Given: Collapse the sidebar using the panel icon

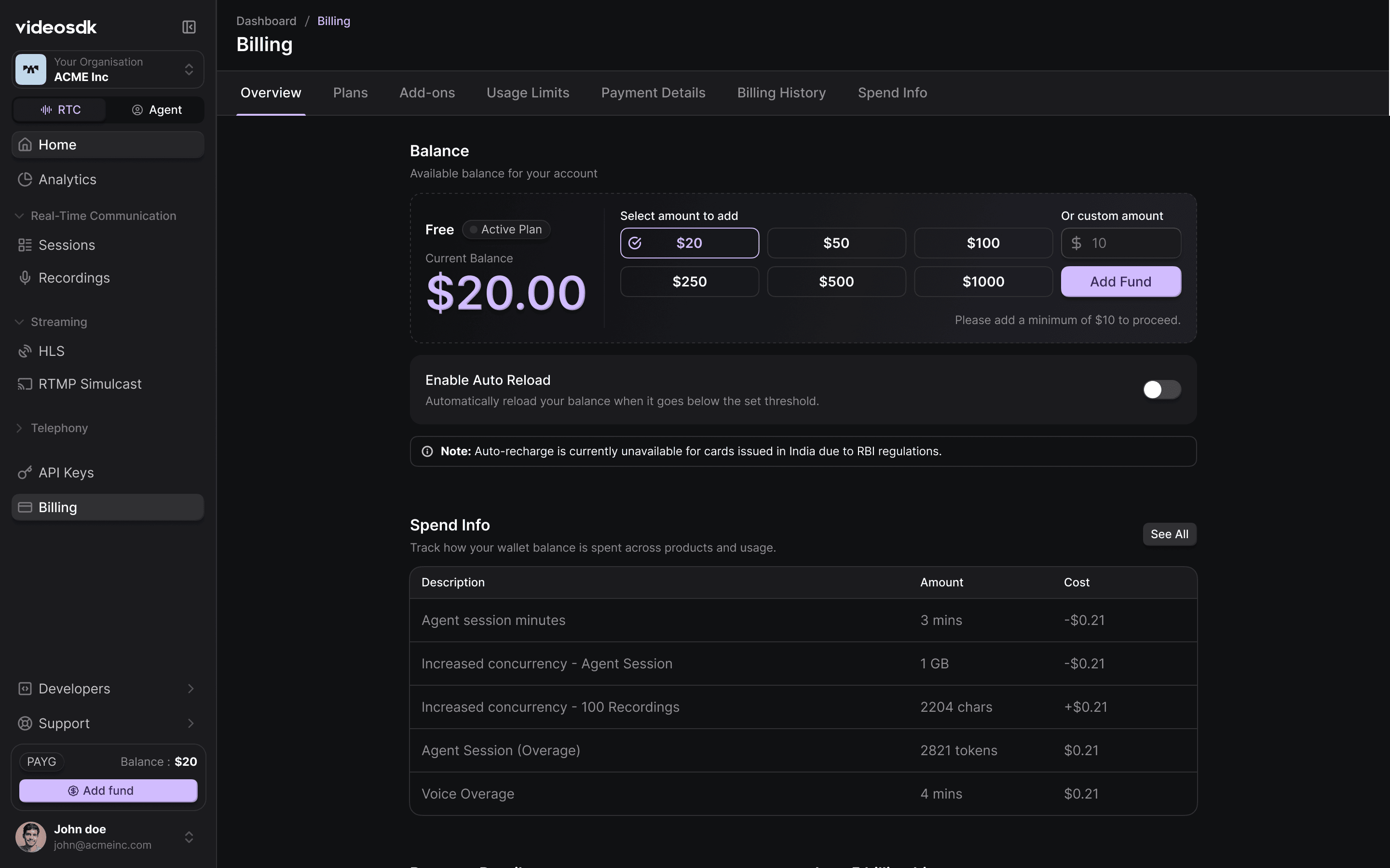Looking at the screenshot, I should [x=188, y=27].
